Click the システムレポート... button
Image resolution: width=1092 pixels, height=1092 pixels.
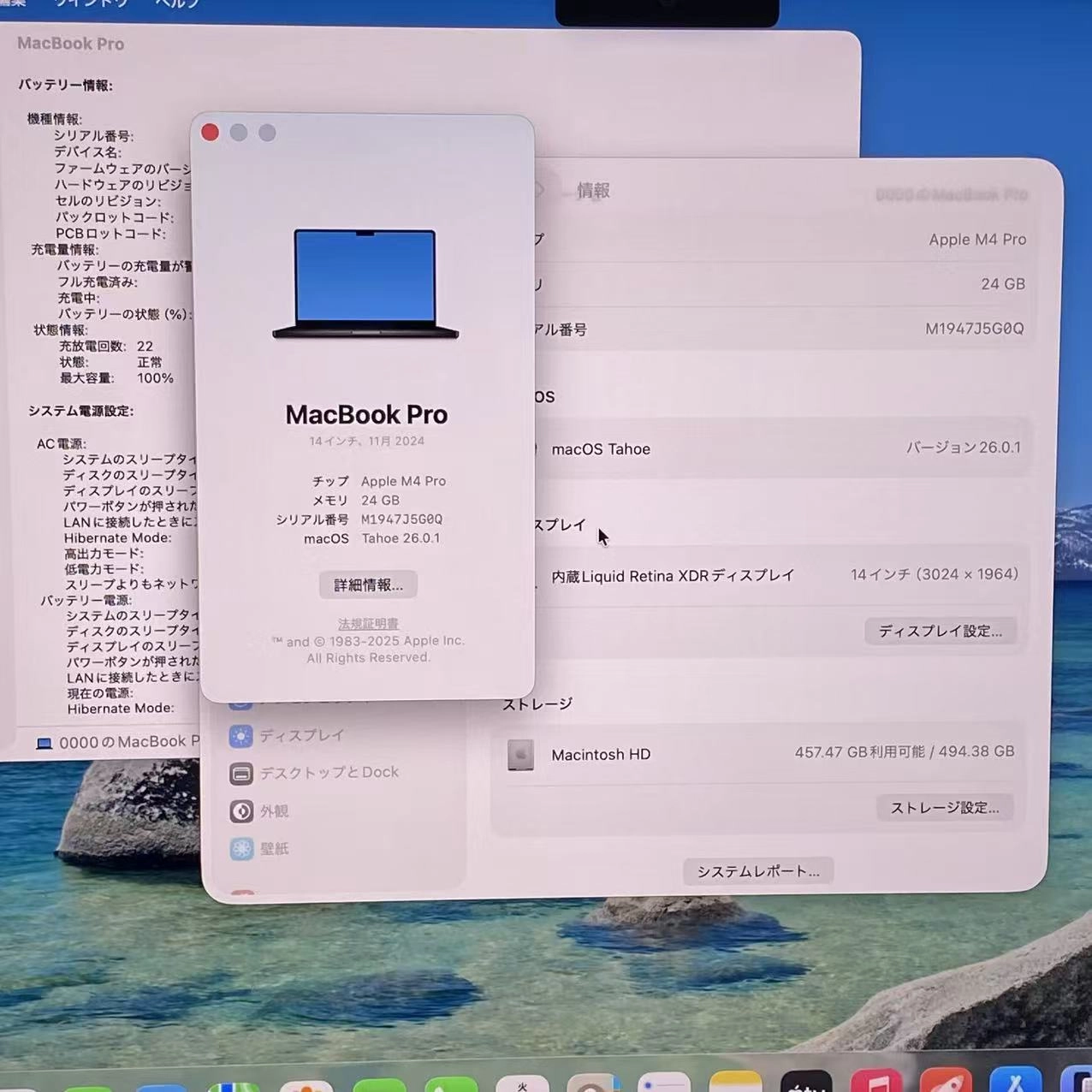[x=757, y=871]
